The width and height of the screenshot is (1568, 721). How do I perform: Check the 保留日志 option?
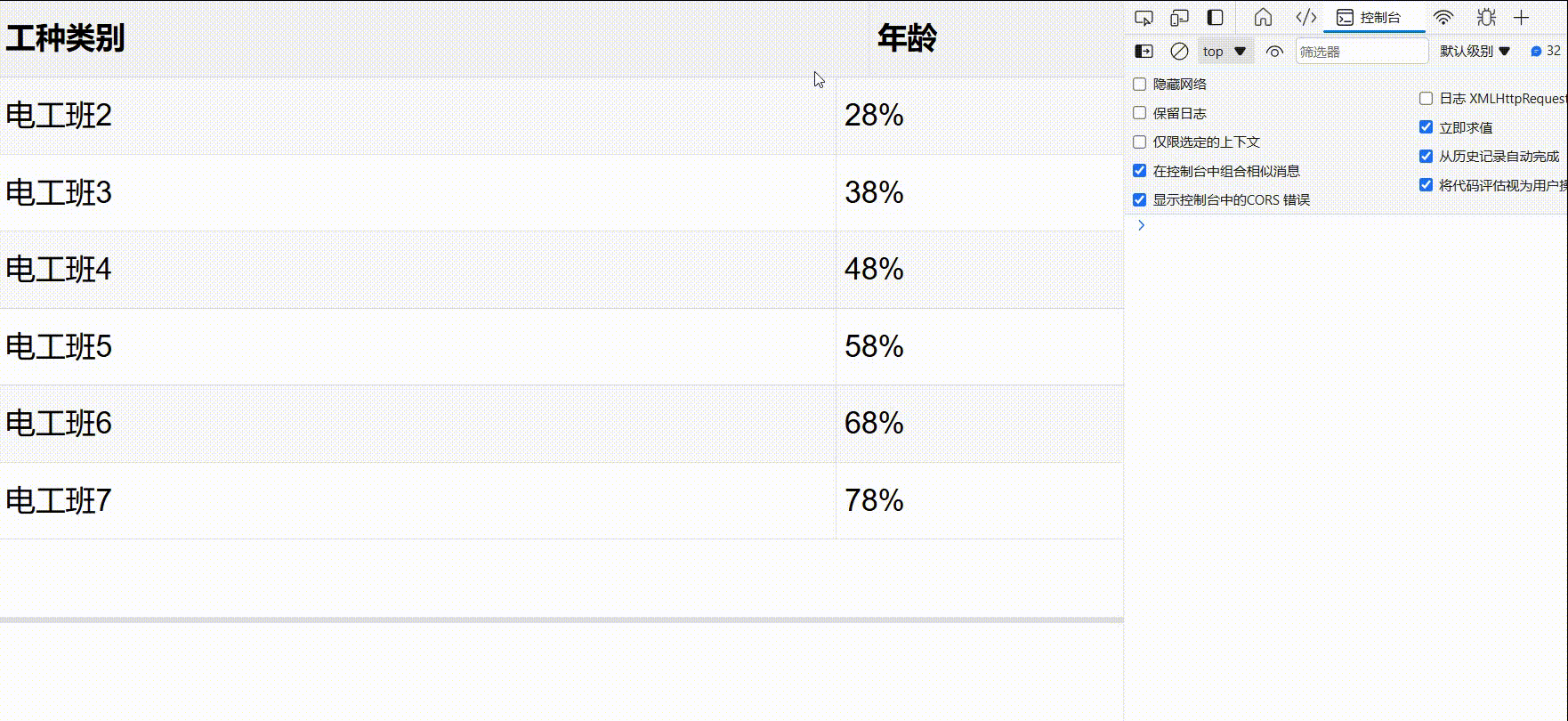coord(1139,113)
